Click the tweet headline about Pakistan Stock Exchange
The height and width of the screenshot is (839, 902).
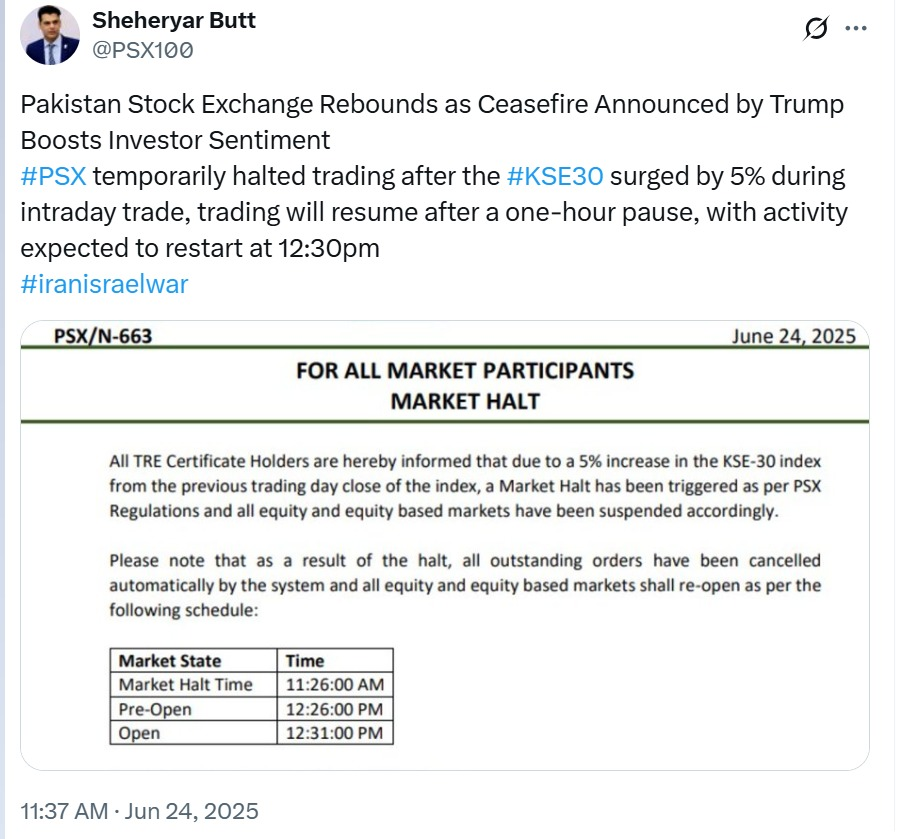pyautogui.click(x=432, y=122)
